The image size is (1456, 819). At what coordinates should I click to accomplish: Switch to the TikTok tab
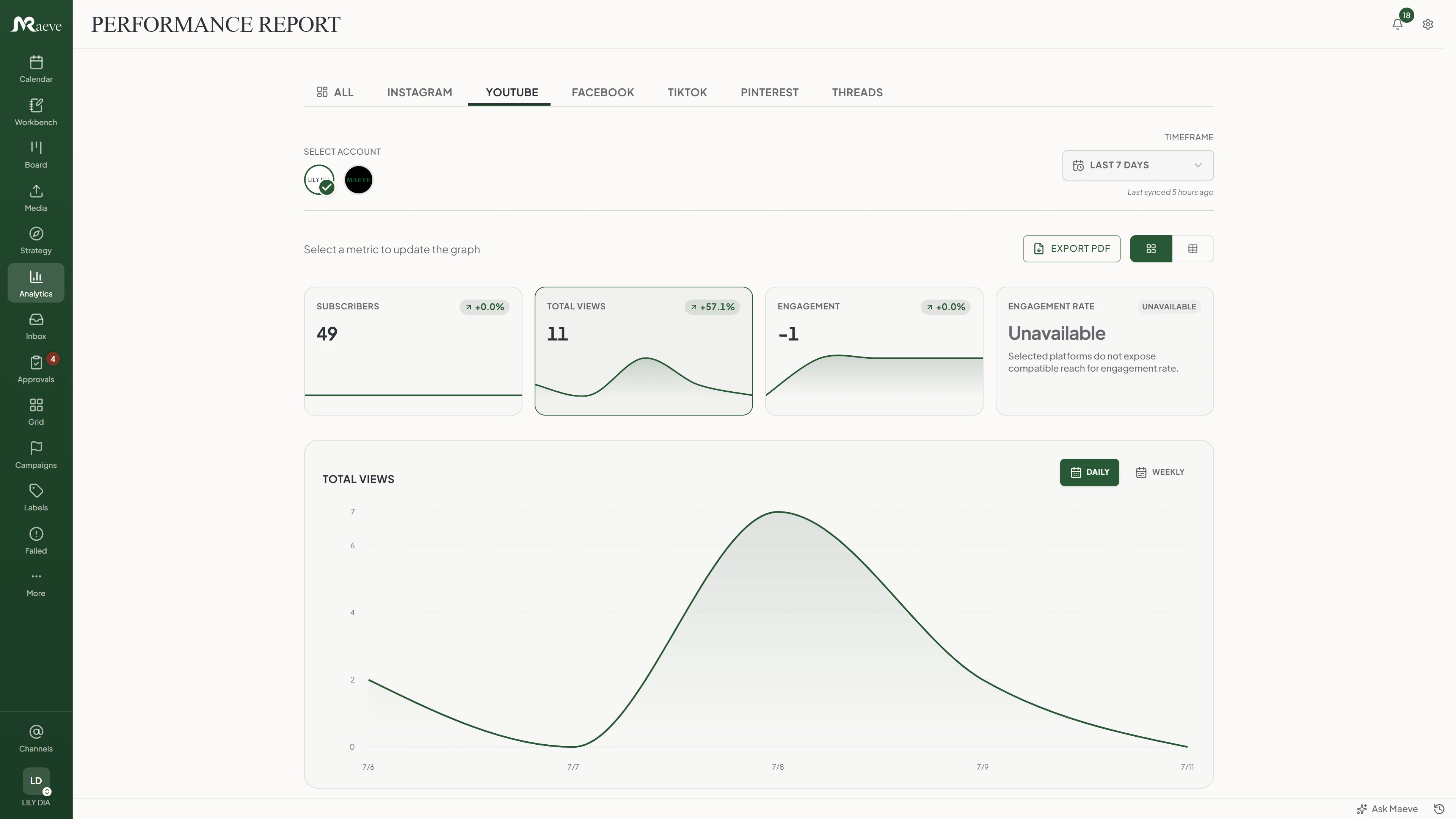click(687, 92)
